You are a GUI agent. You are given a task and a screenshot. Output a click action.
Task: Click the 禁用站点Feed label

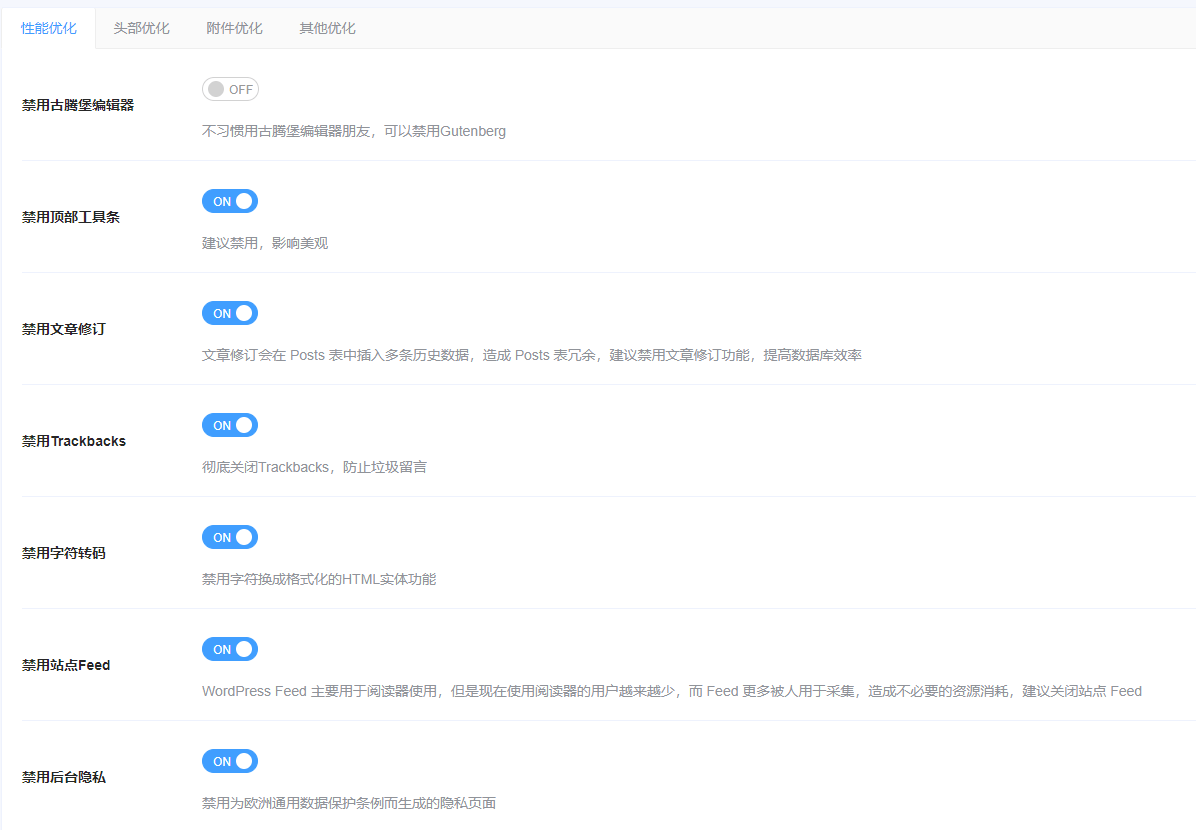tap(66, 665)
